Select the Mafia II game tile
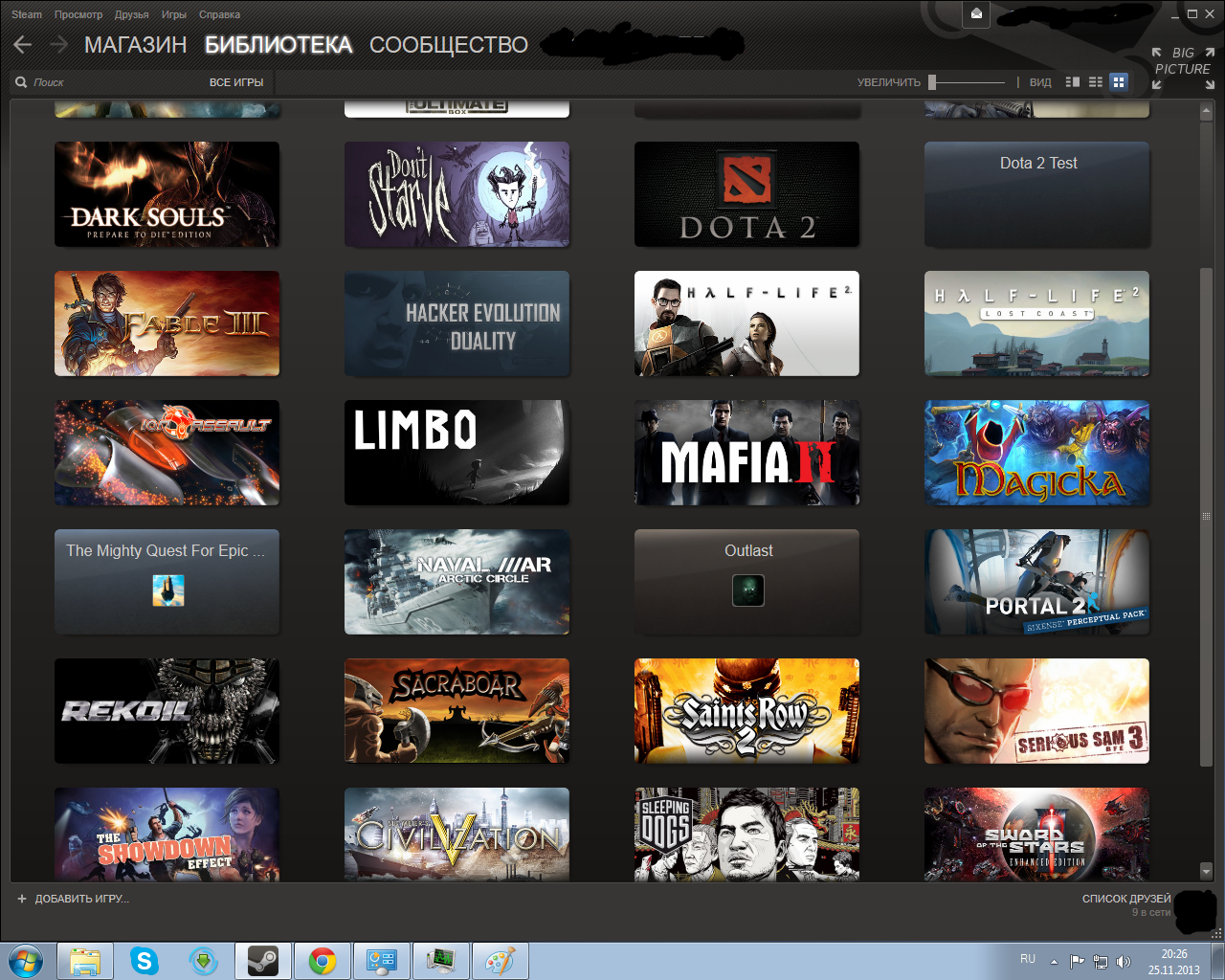 [746, 453]
